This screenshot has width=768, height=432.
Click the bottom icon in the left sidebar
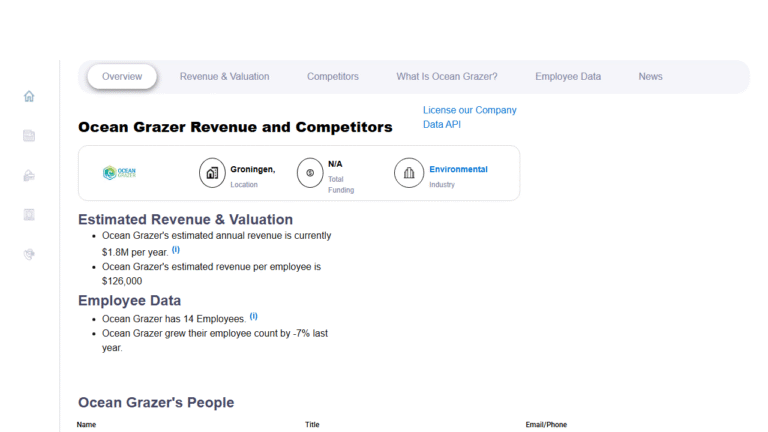pos(29,254)
